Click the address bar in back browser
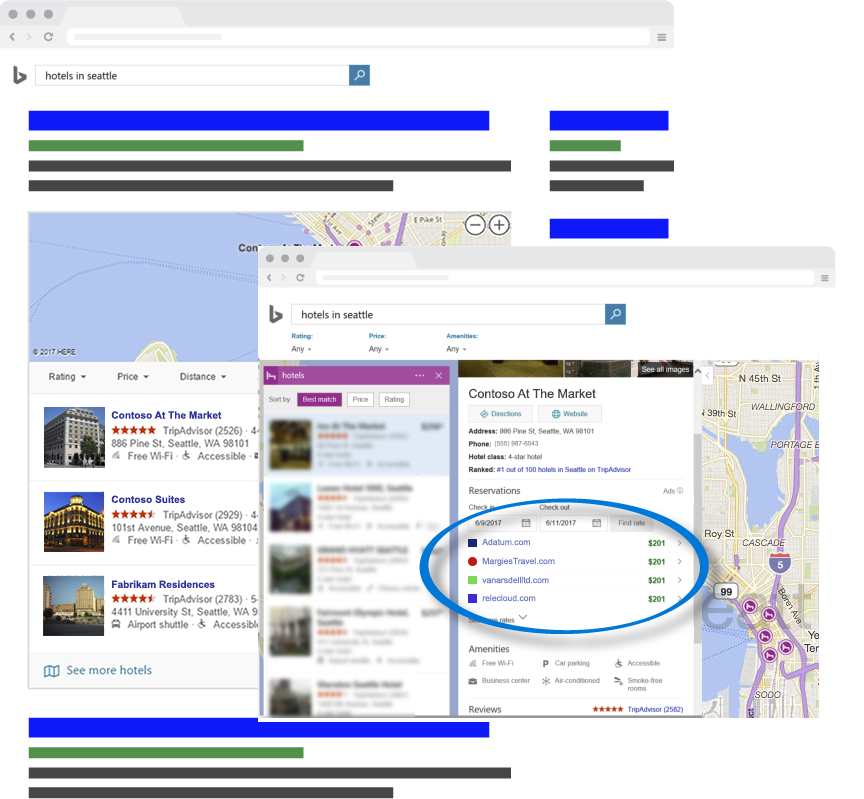This screenshot has height=799, width=864. pyautogui.click(x=359, y=37)
